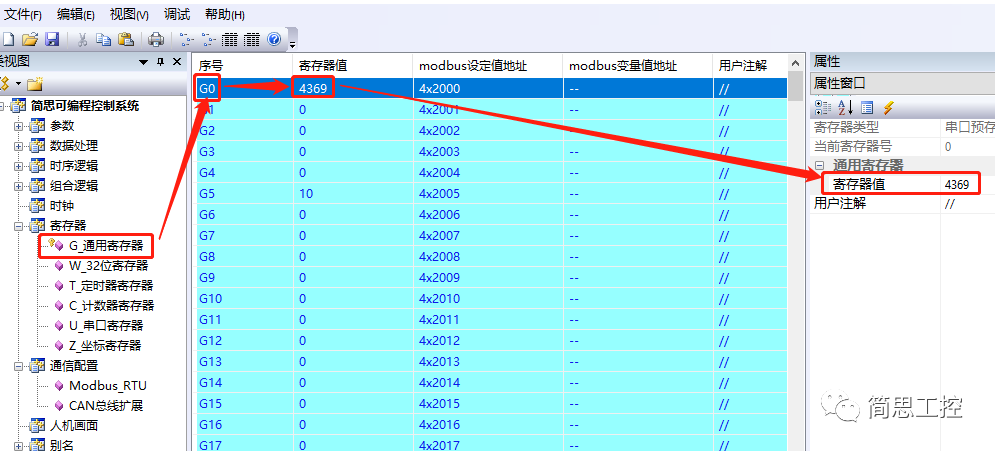Screen dimensions: 995x451
Task: Click address cell 4x2013
Action: pyautogui.click(x=440, y=362)
